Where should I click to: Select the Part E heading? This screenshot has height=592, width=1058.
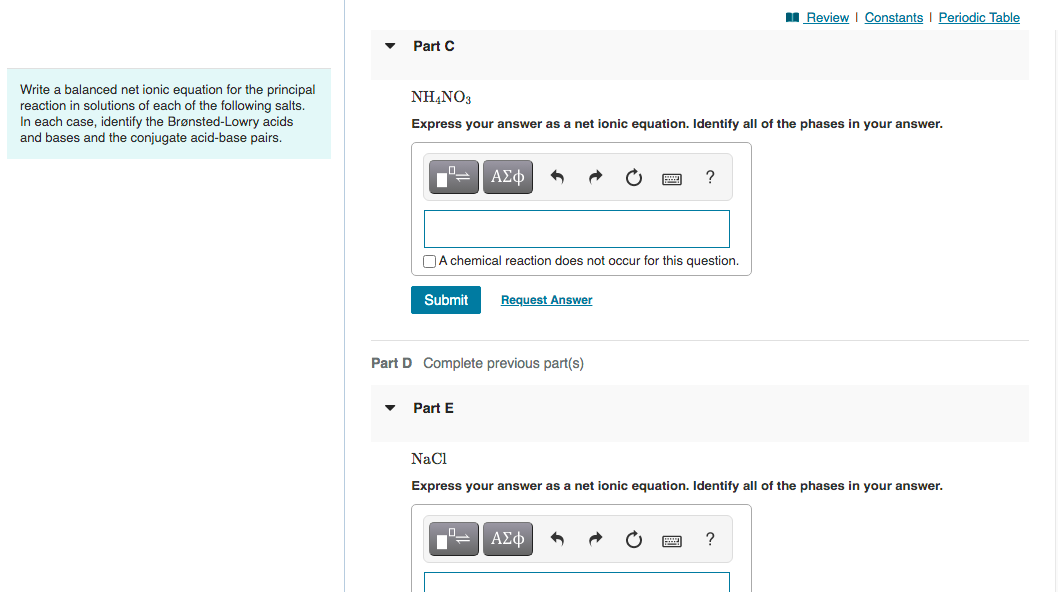(x=433, y=407)
